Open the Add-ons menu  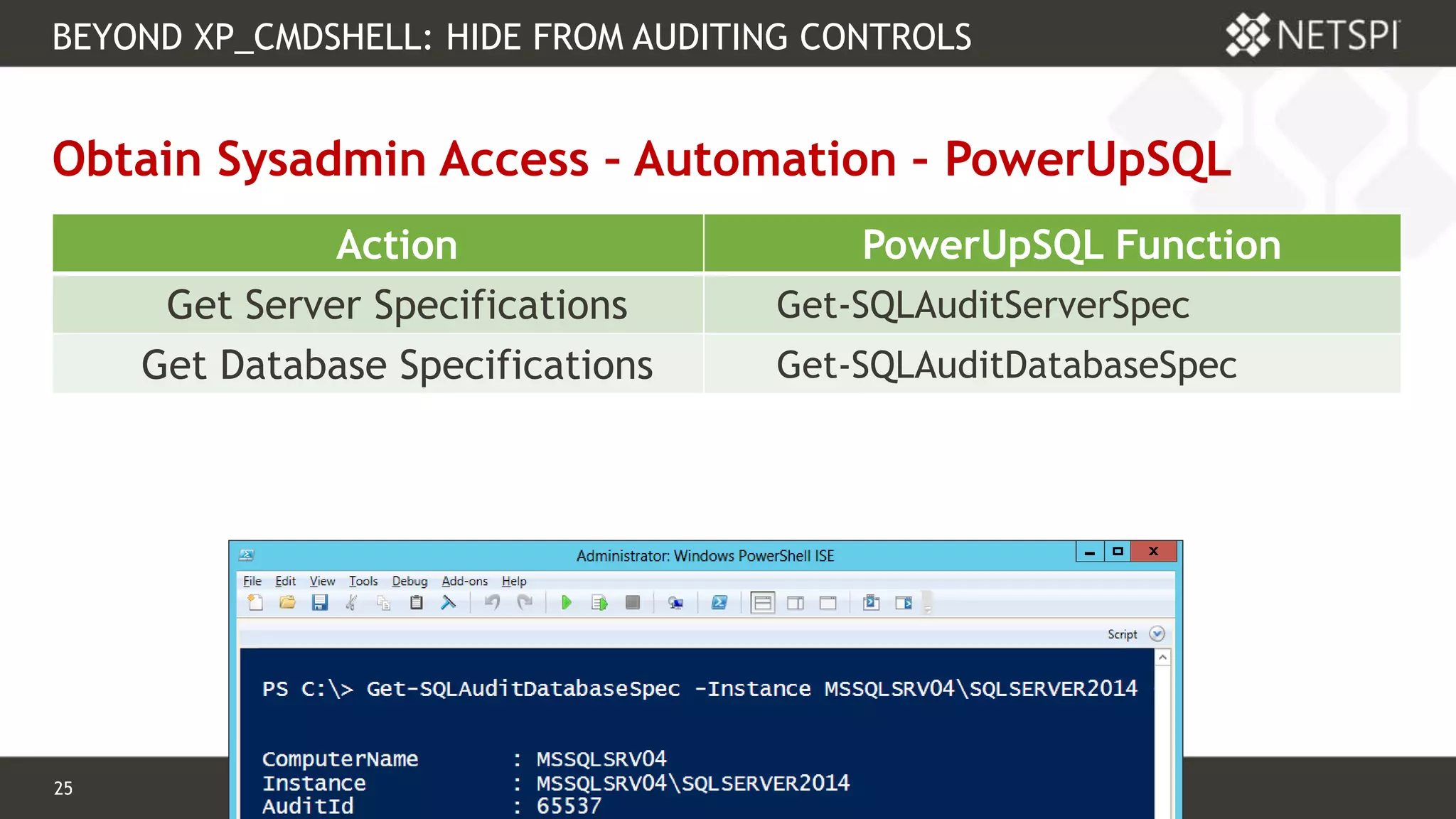click(464, 581)
